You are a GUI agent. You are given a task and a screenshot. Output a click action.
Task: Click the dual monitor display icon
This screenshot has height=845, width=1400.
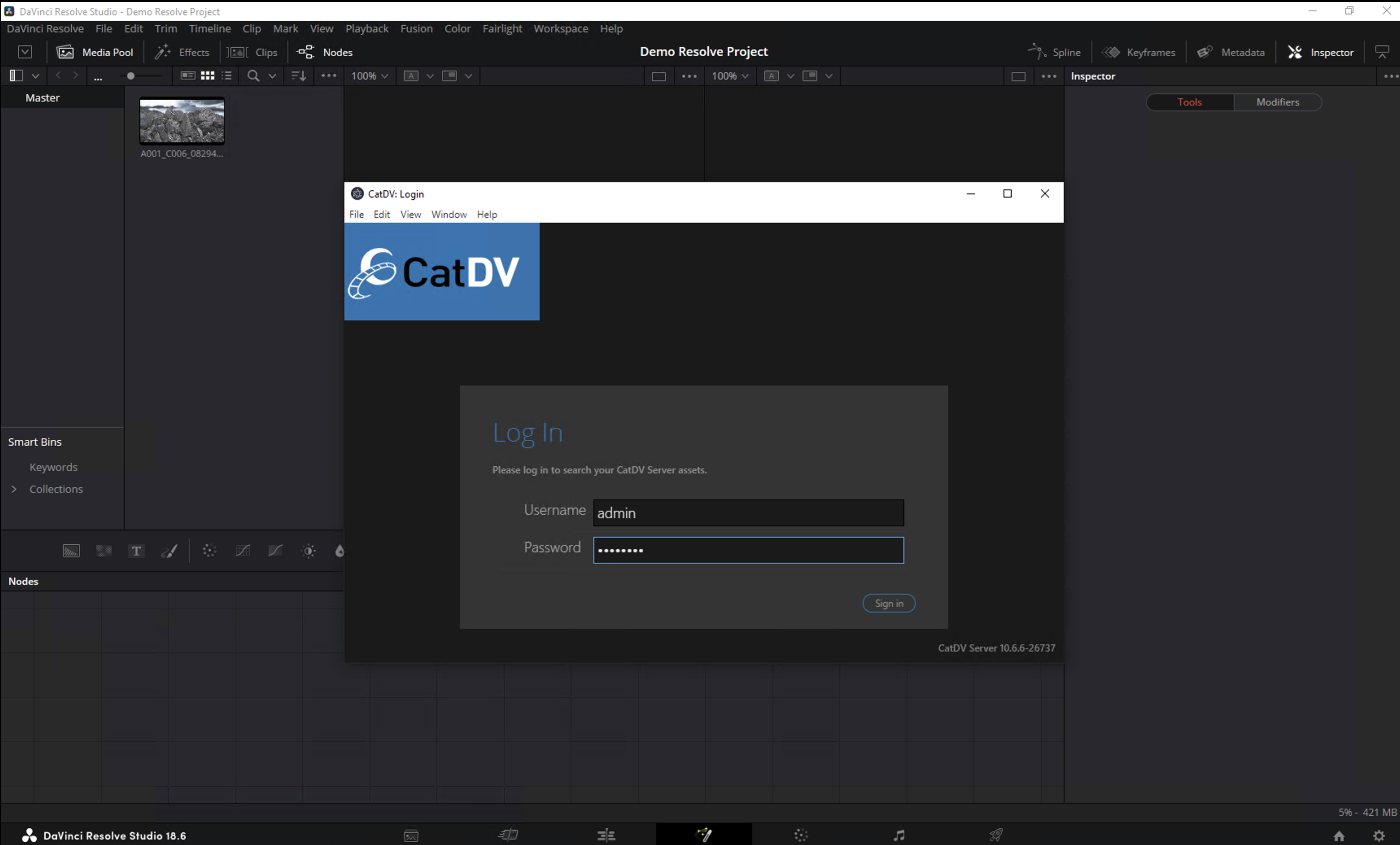pos(1382,52)
